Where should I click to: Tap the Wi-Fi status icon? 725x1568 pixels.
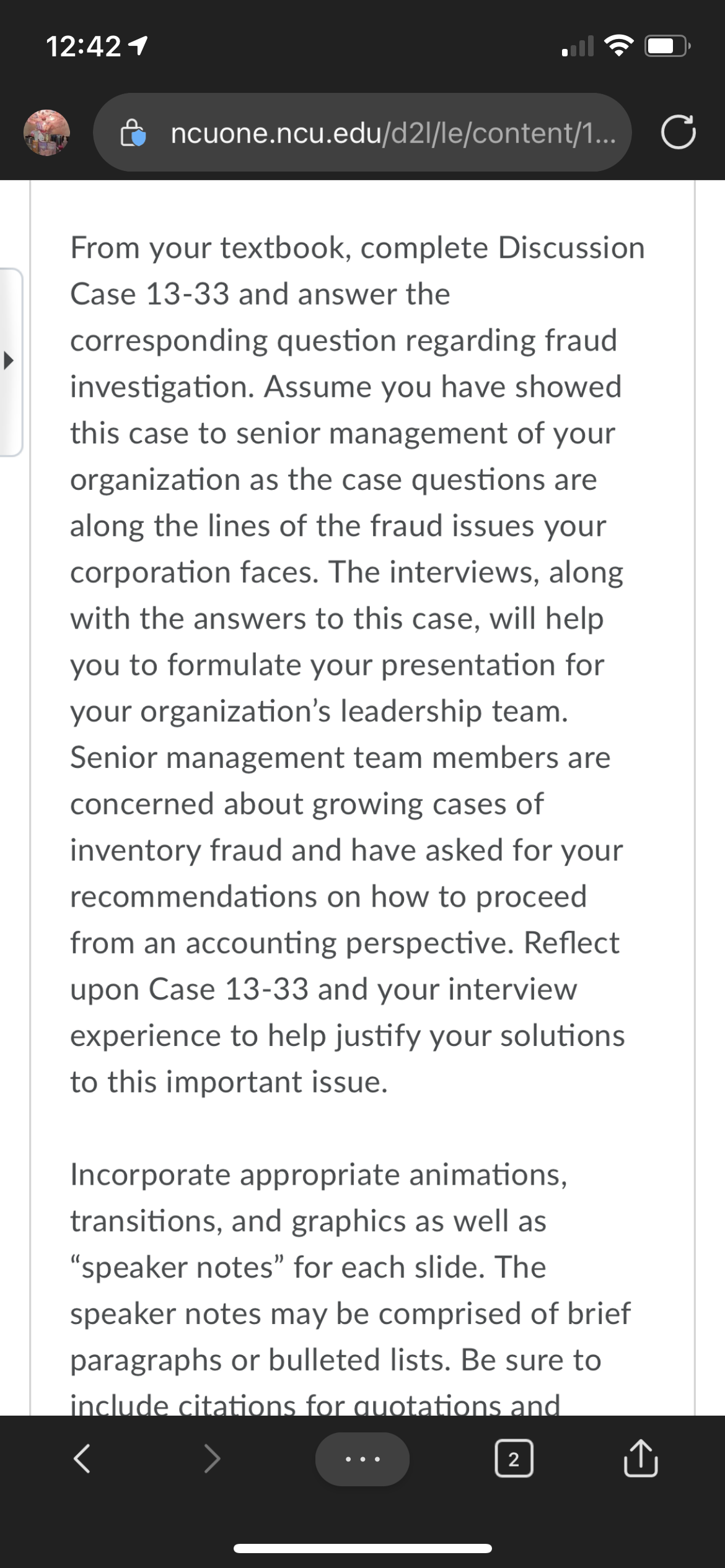click(615, 46)
